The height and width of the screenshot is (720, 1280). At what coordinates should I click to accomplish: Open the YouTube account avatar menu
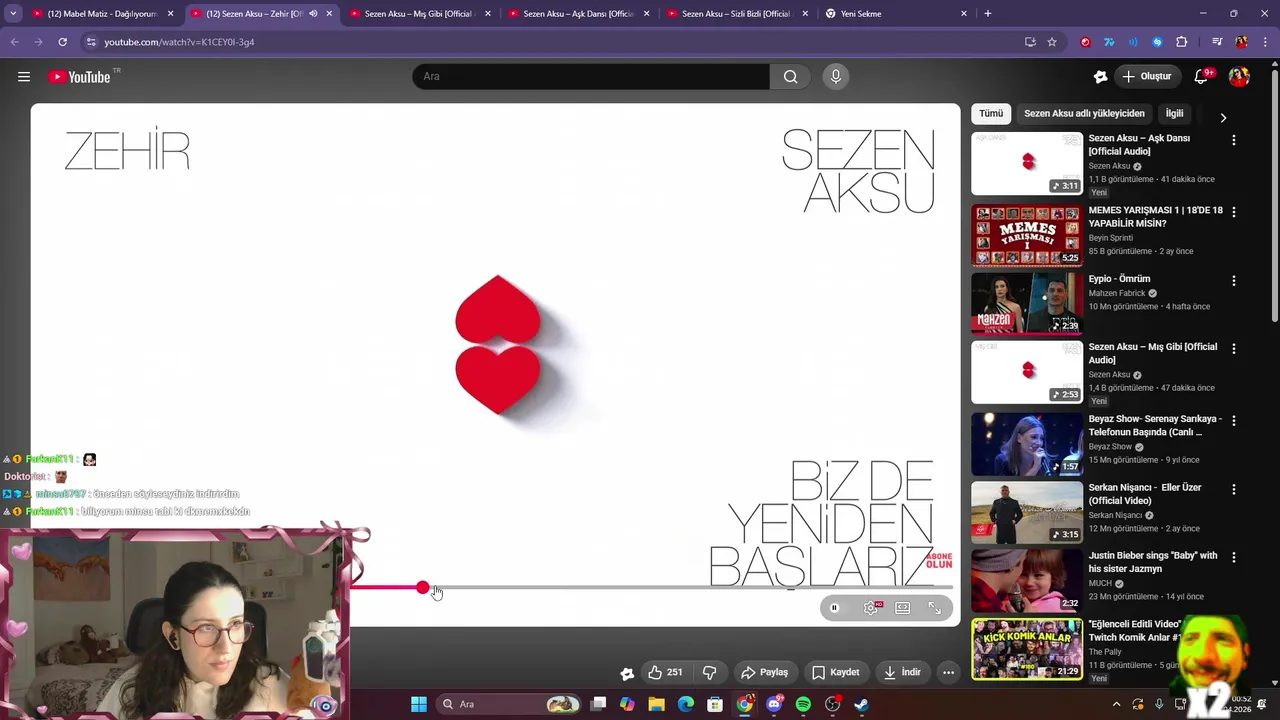(x=1239, y=77)
